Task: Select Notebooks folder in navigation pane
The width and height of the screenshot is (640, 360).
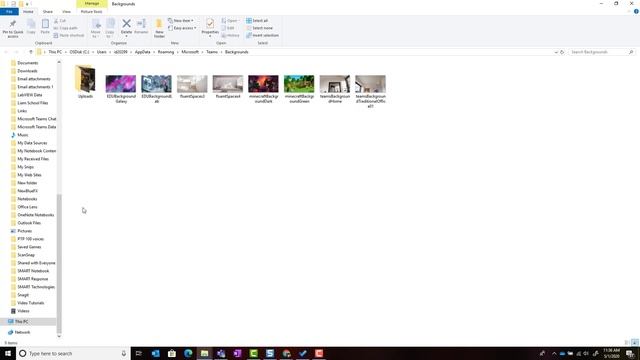Action: pos(27,199)
